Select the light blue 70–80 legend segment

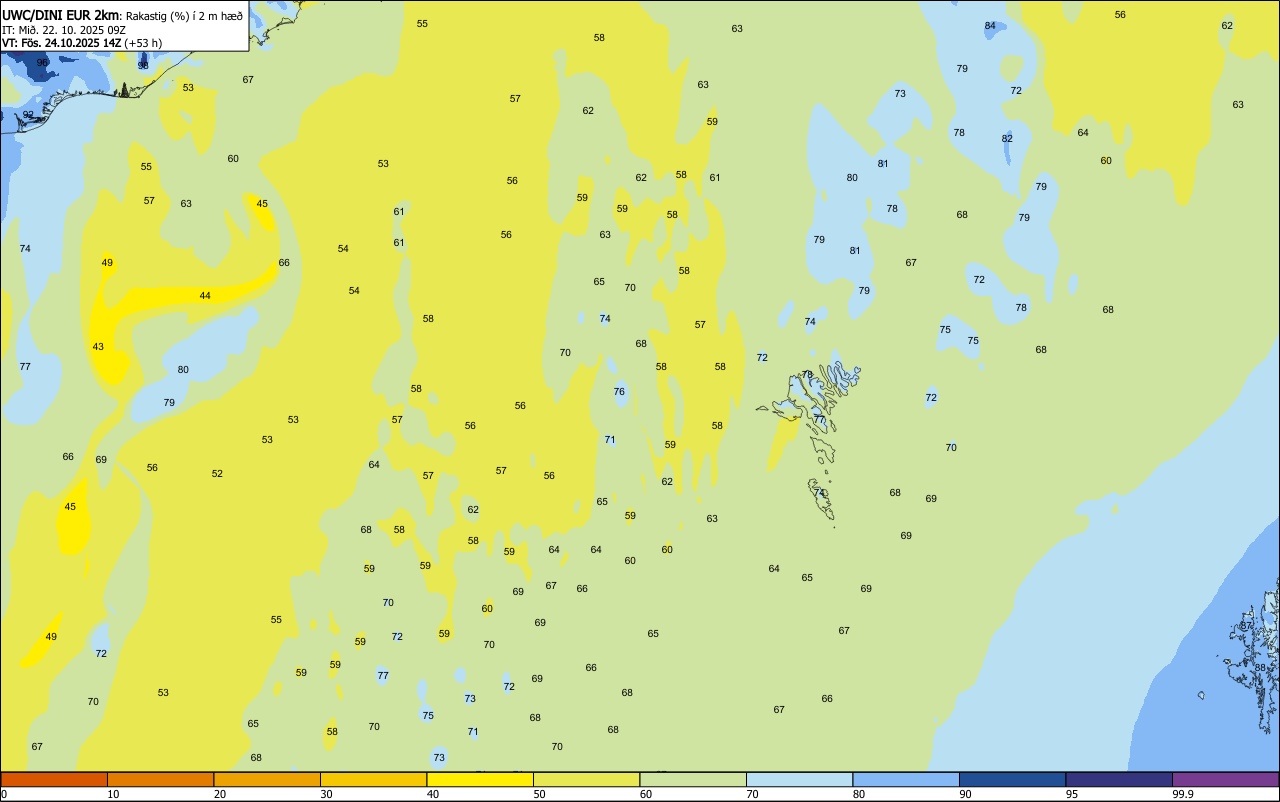[799, 779]
